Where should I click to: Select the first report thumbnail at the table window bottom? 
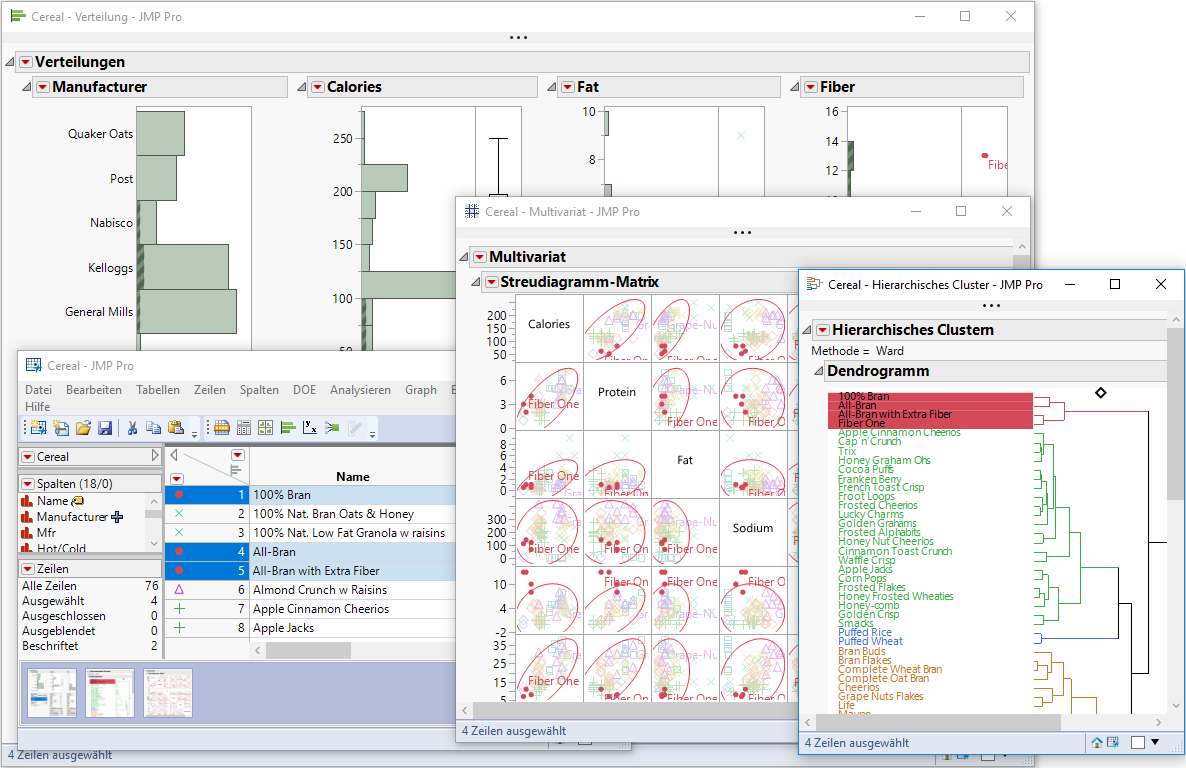pyautogui.click(x=52, y=692)
